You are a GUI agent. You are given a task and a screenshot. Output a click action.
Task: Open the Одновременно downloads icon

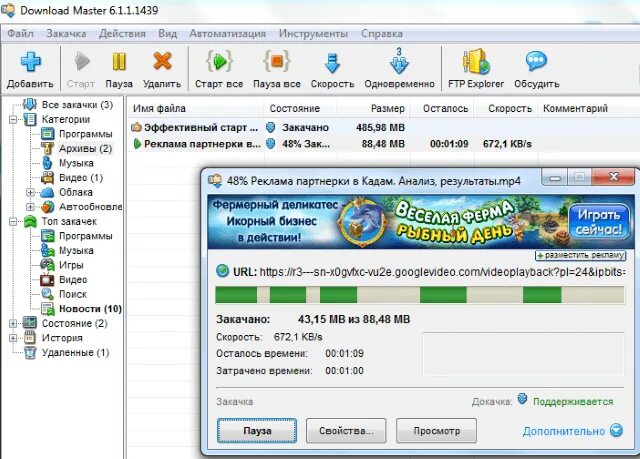coord(399,61)
